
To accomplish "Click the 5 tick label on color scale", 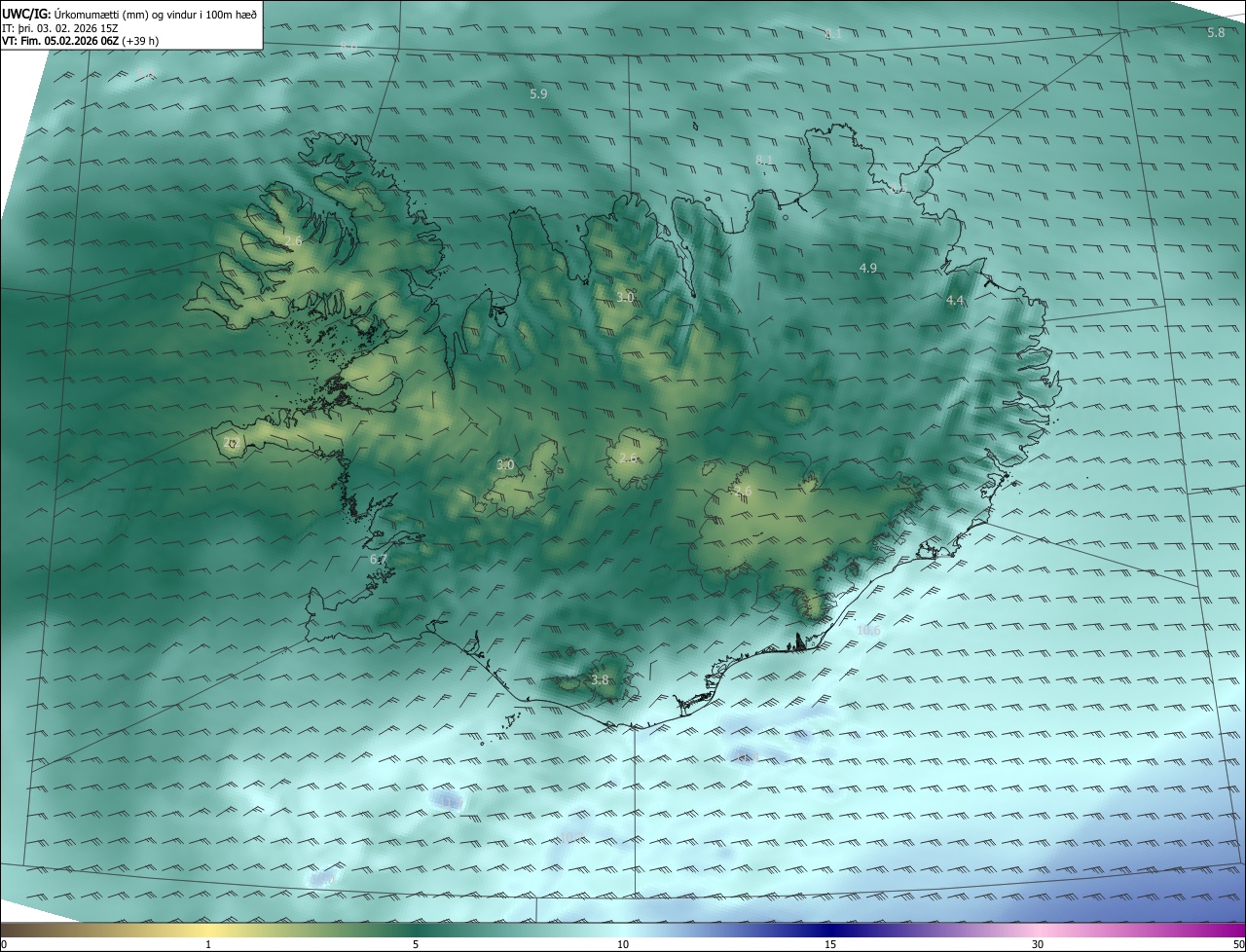I will 416,944.
